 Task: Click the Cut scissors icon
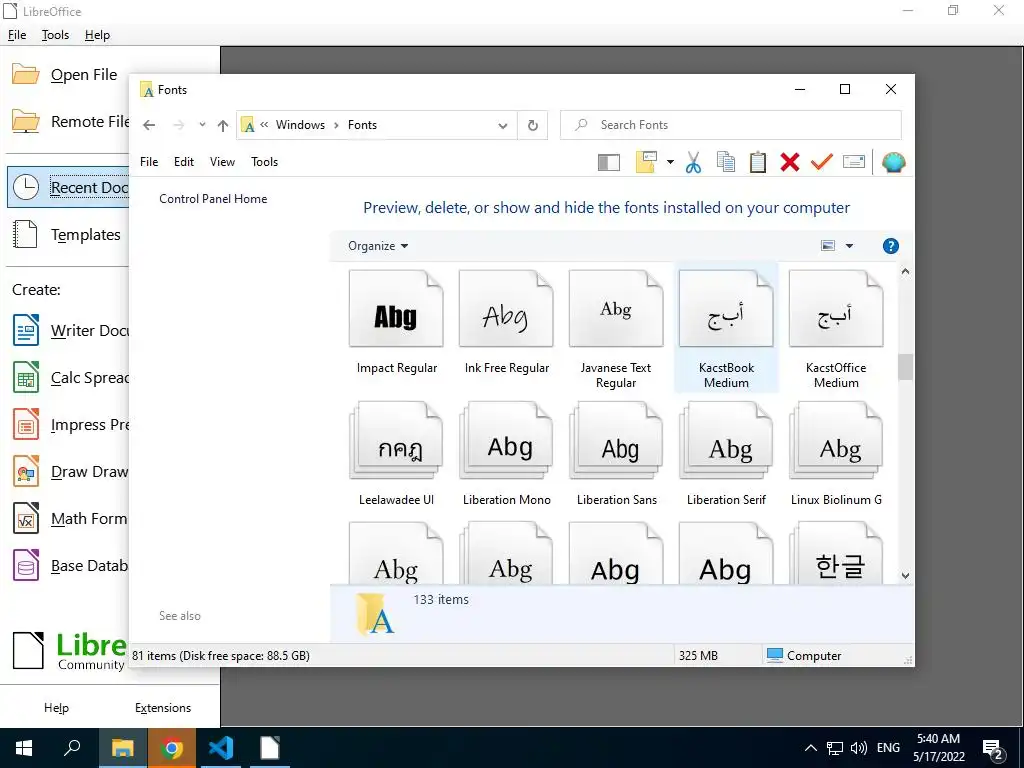pyautogui.click(x=693, y=162)
